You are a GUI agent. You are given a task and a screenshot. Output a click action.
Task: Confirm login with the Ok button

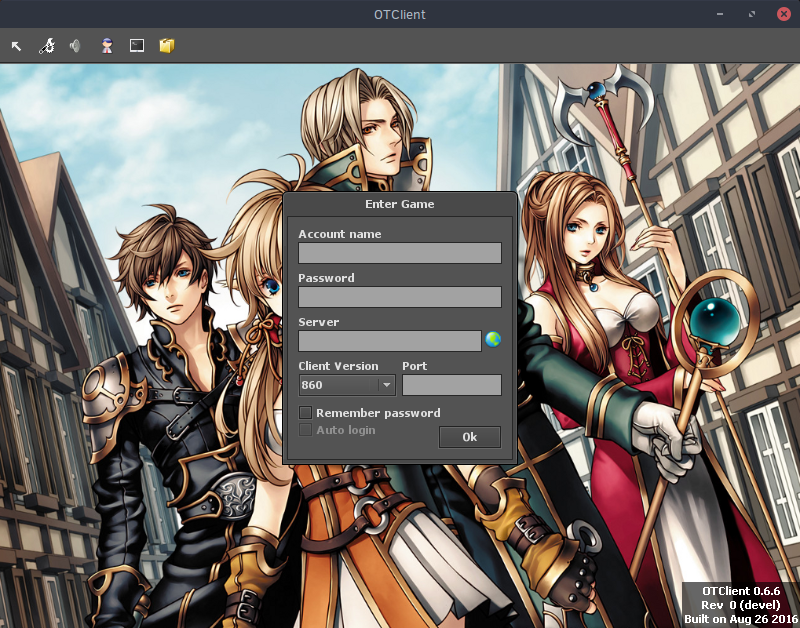[x=470, y=437]
